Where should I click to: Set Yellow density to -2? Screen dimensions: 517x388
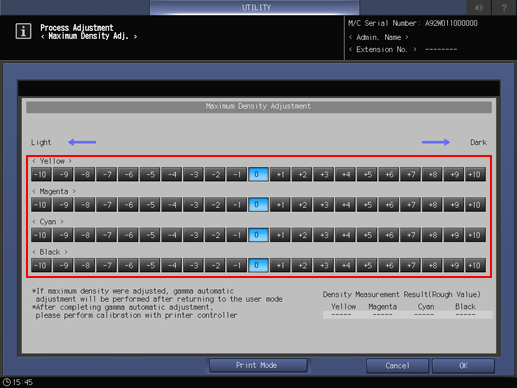point(215,174)
